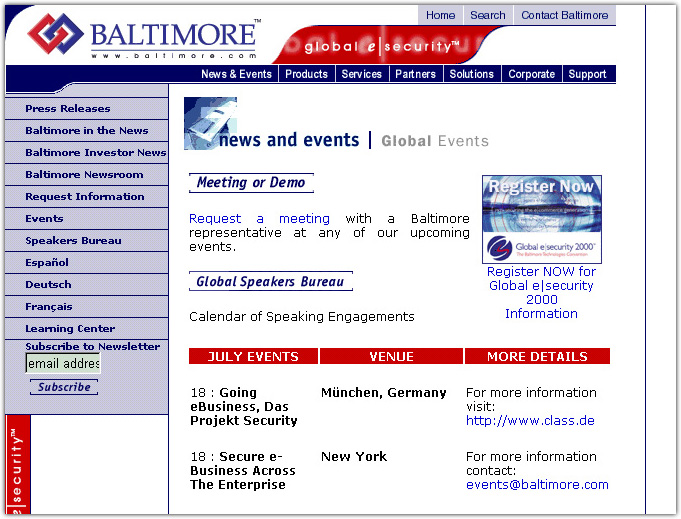The width and height of the screenshot is (681, 519).
Task: Open the Home link
Action: (440, 15)
